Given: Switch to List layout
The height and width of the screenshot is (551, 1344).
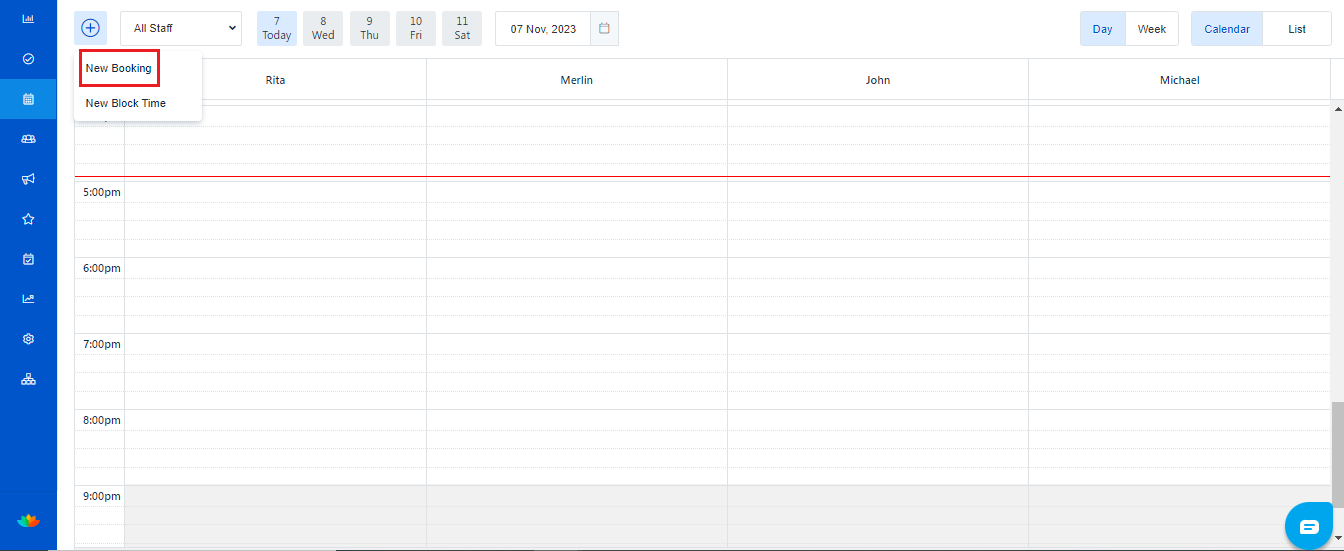Looking at the screenshot, I should click(x=1297, y=29).
